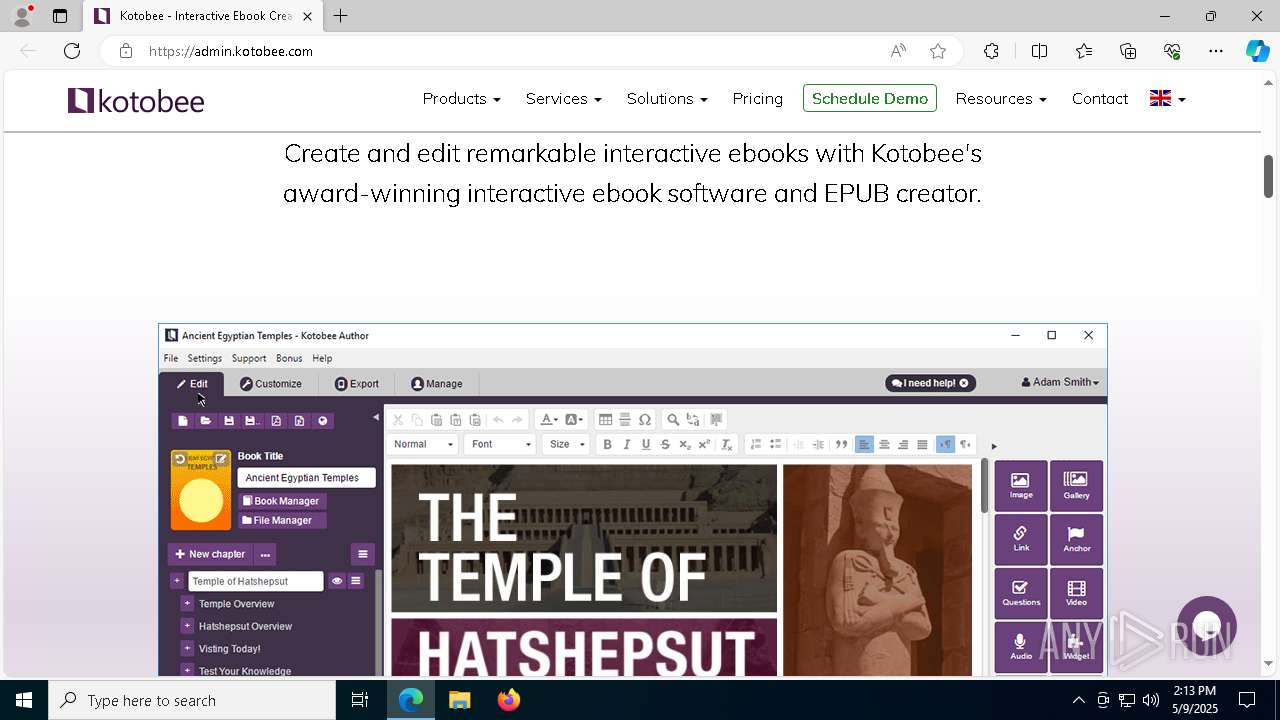Open the Edge profile icon
Viewport: 1280px width, 720px height.
(21, 16)
